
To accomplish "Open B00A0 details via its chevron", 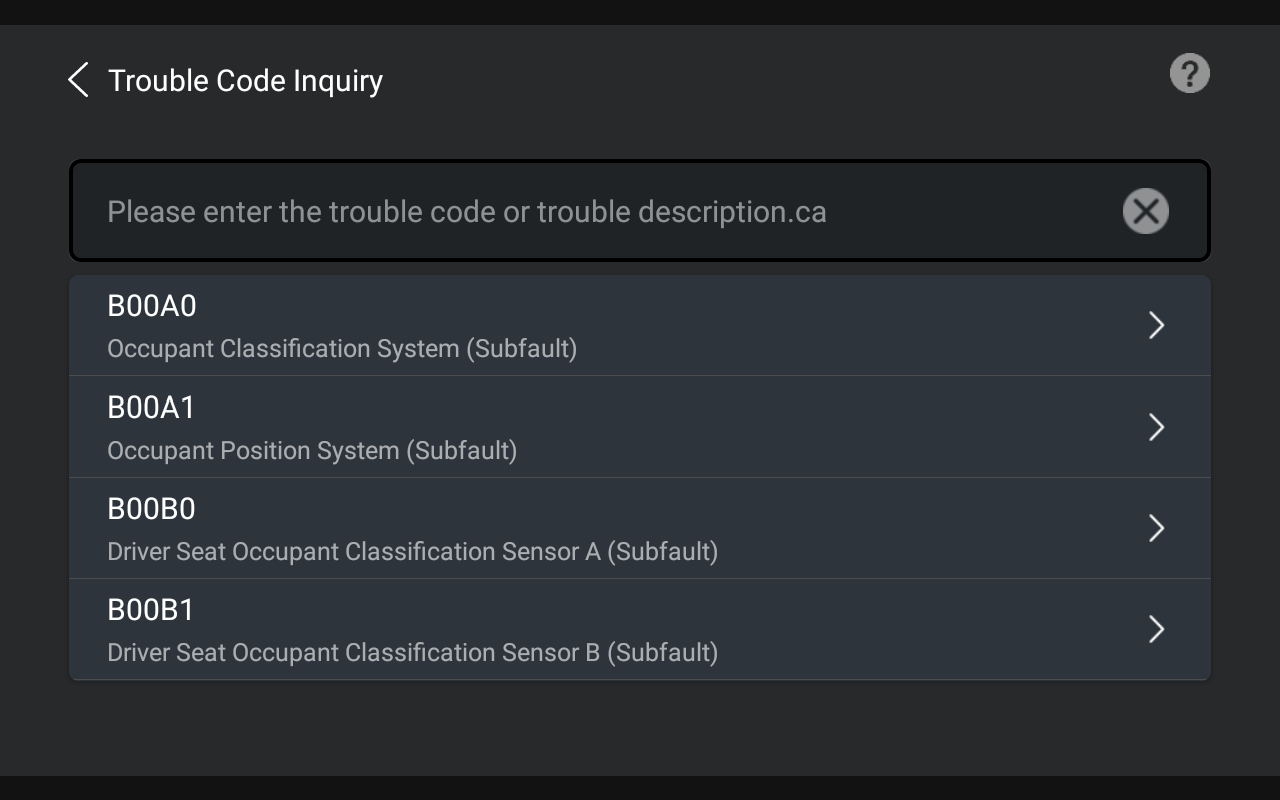I will coord(1157,325).
